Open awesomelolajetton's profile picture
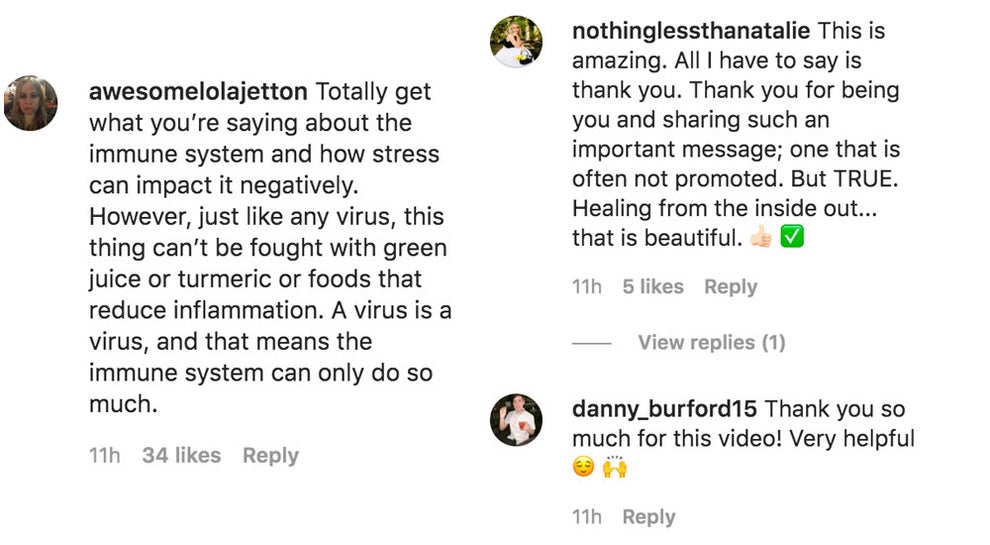990x545 pixels. [30, 103]
